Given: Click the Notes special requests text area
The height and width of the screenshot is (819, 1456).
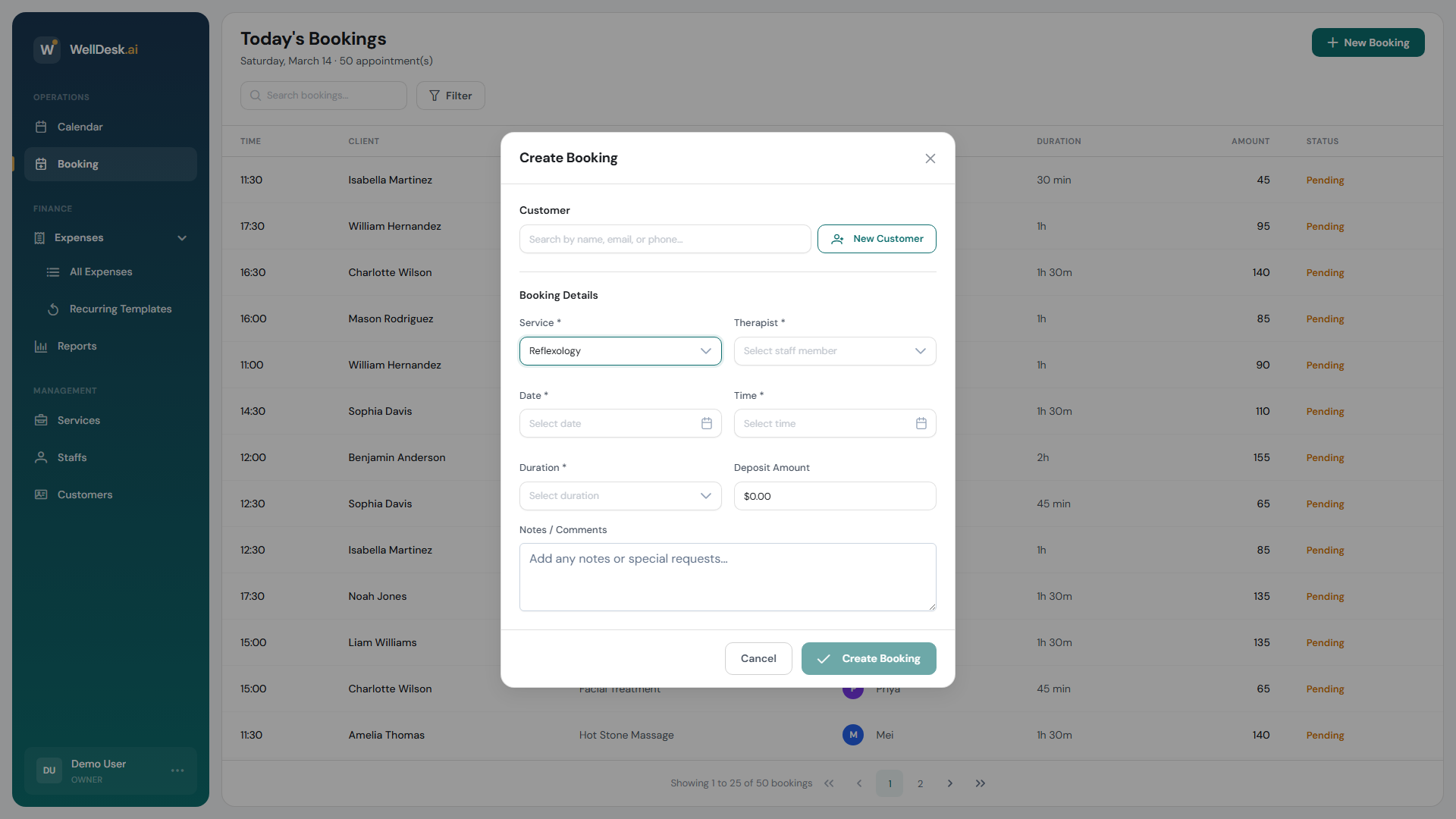Looking at the screenshot, I should click(x=727, y=576).
